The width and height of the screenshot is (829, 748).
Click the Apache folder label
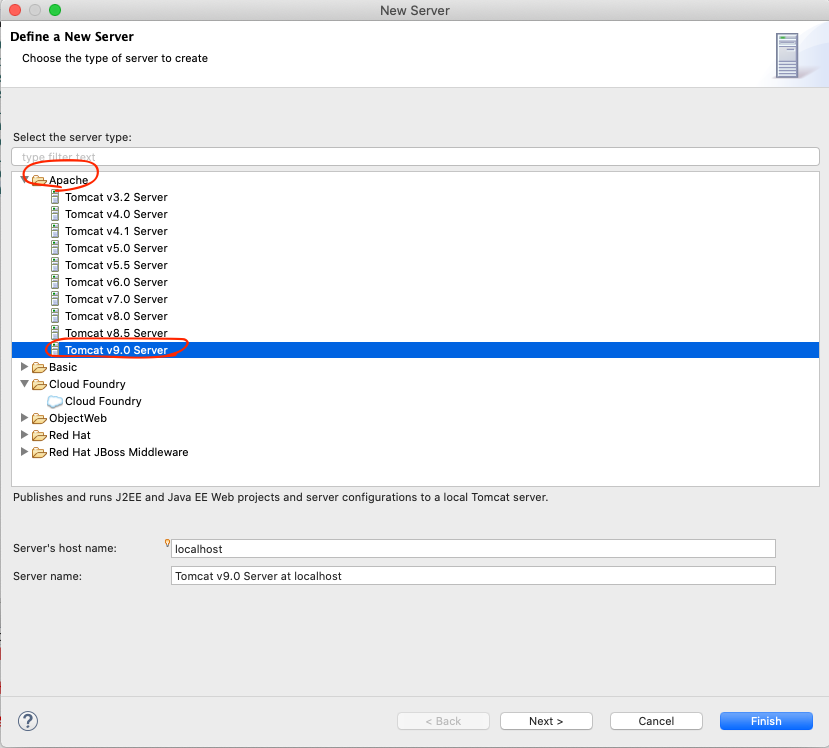[x=68, y=180]
